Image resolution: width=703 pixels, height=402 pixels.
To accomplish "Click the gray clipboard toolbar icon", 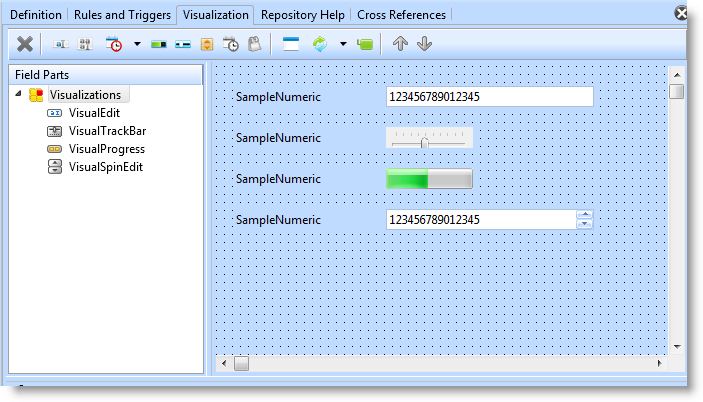I will (x=254, y=44).
